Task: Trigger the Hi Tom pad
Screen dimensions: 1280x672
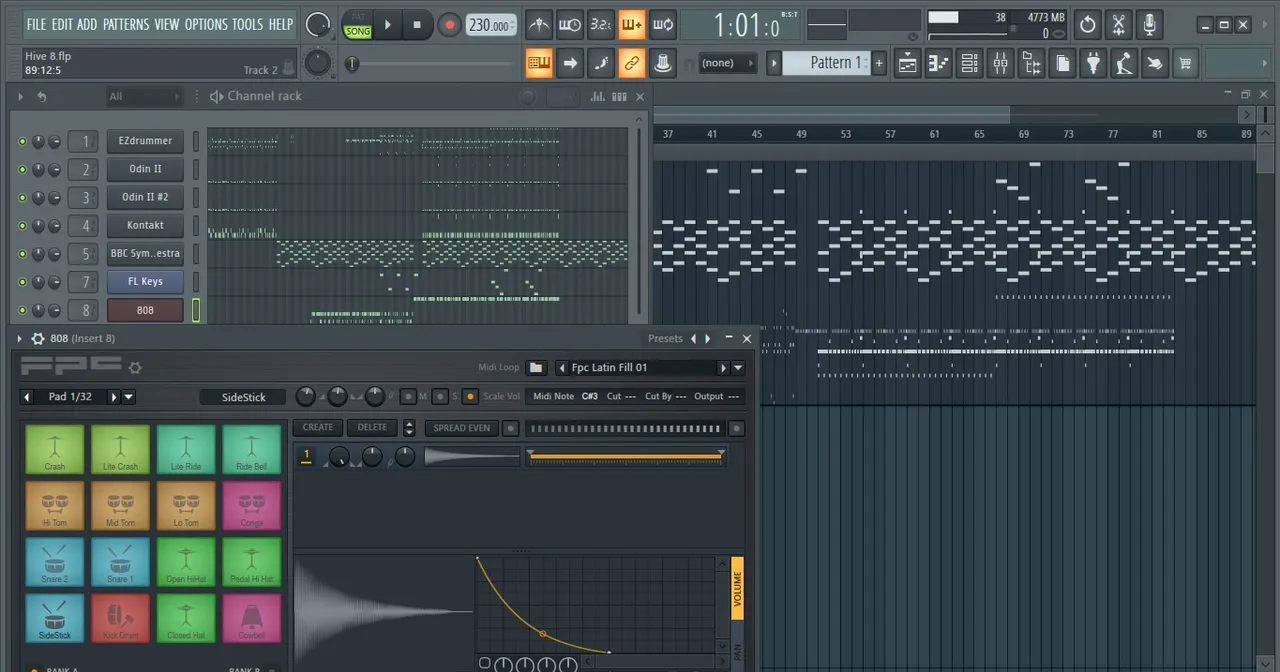Action: pos(54,505)
